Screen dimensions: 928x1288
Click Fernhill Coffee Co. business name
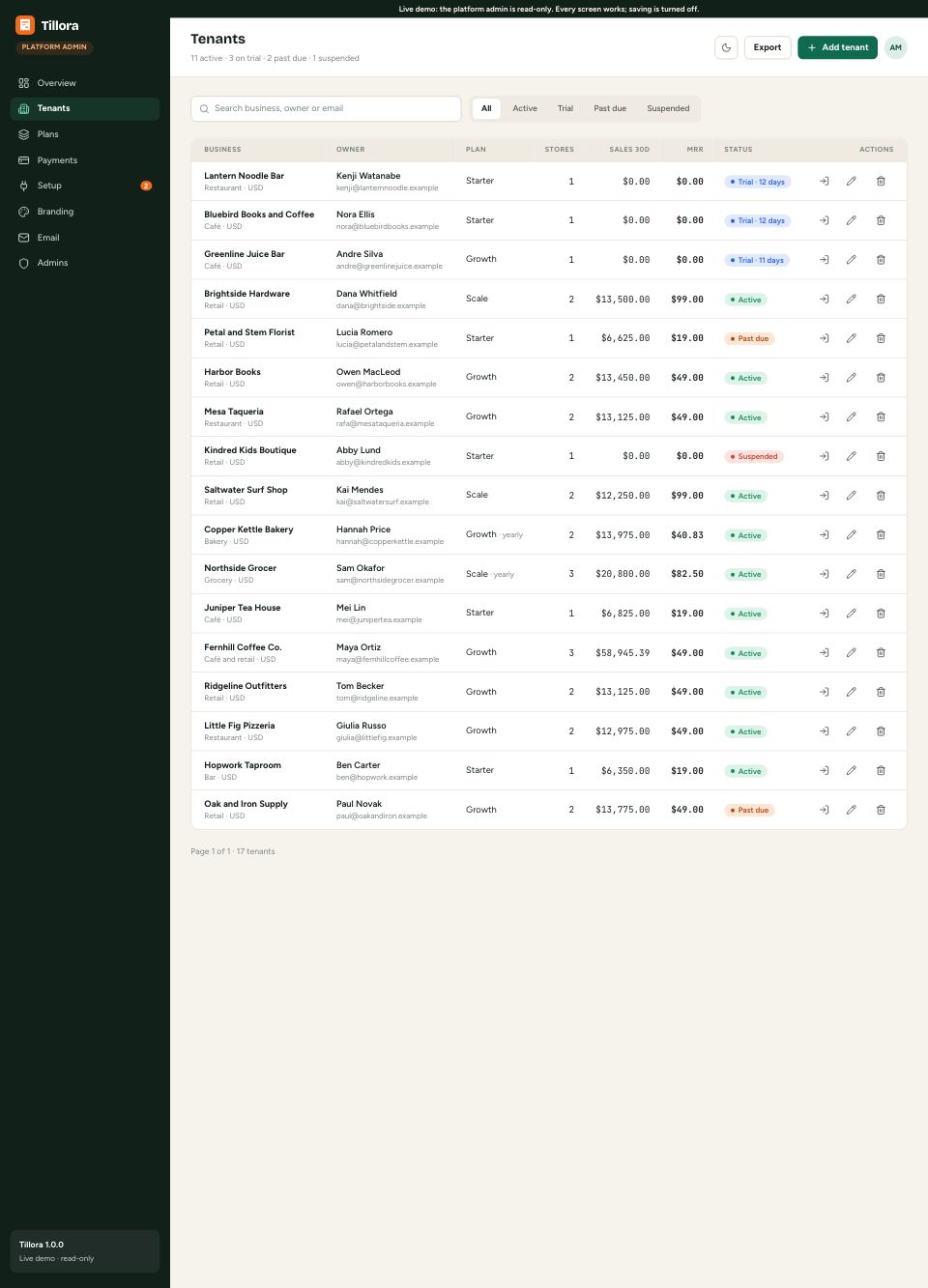[243, 647]
